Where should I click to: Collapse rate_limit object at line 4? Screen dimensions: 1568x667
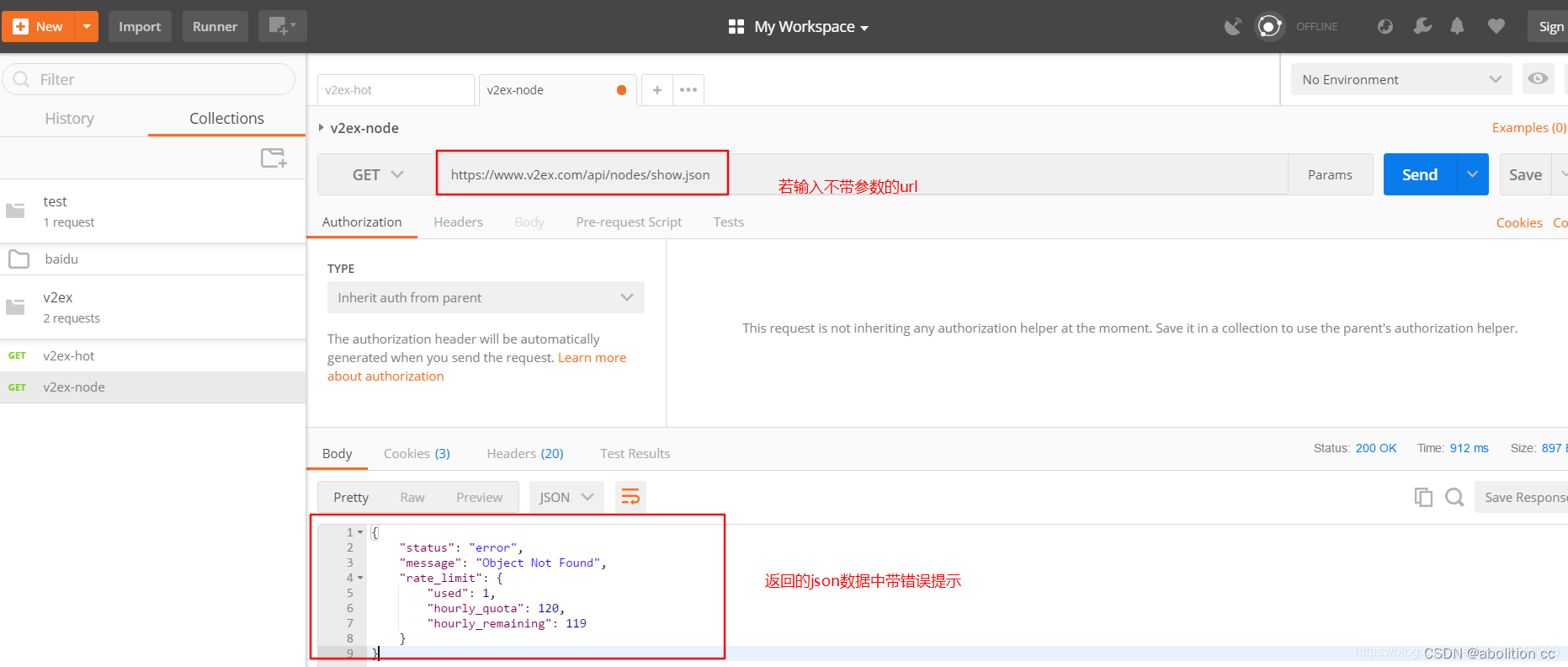point(360,578)
